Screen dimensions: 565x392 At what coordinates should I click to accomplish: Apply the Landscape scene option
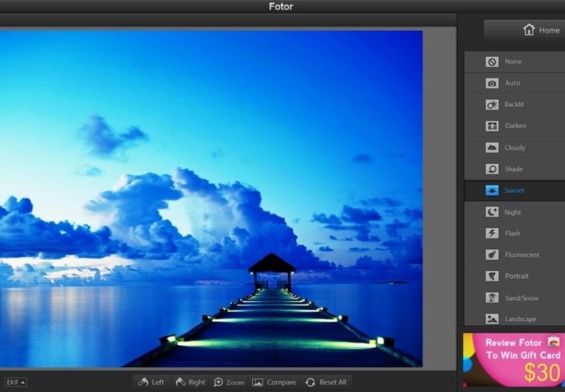[515, 319]
